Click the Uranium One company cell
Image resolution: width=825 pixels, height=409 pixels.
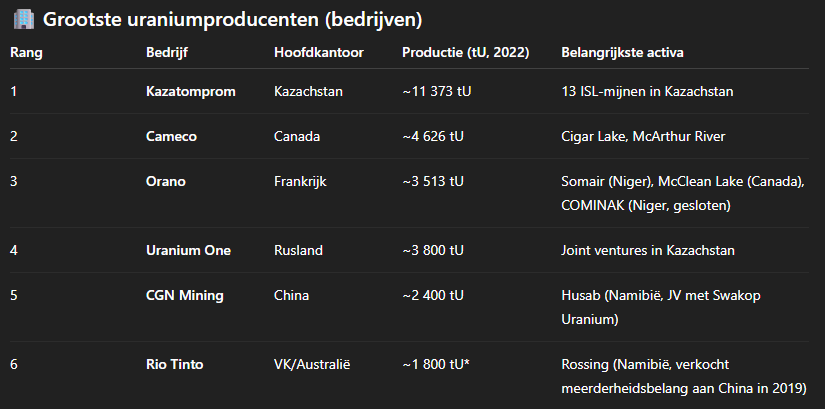click(x=188, y=250)
